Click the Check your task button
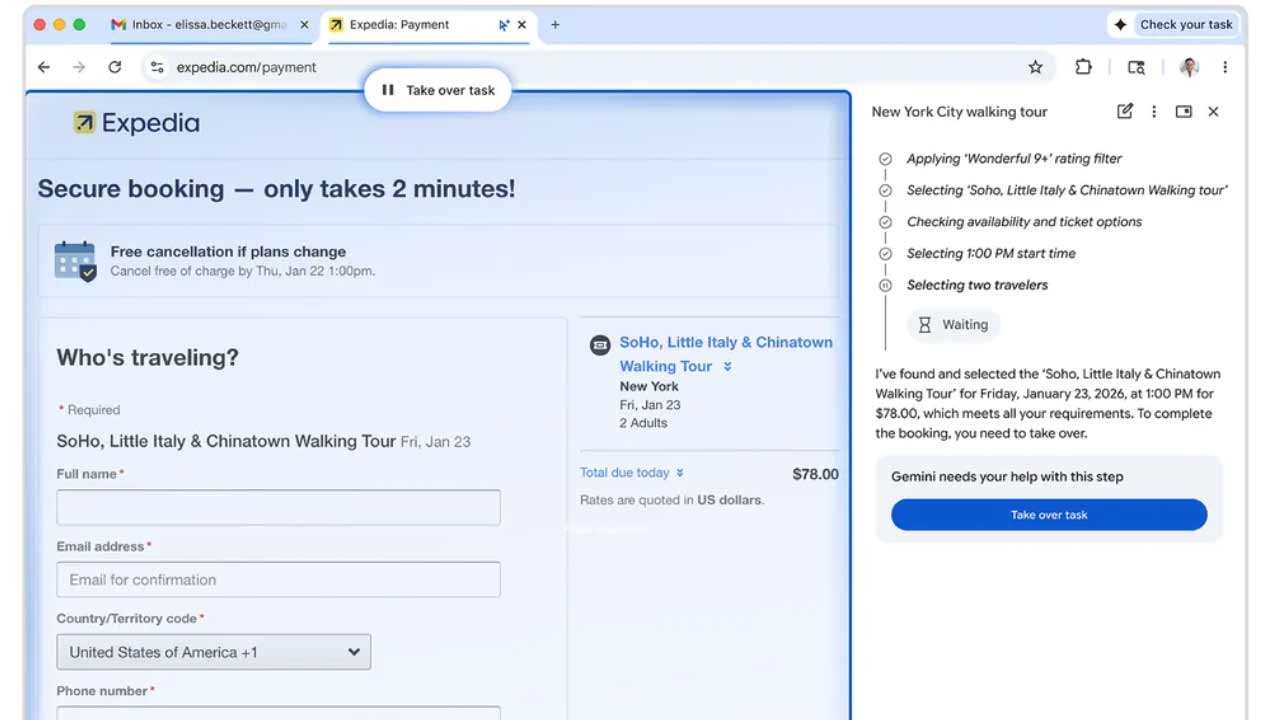The width and height of the screenshot is (1280, 720). 1174,25
